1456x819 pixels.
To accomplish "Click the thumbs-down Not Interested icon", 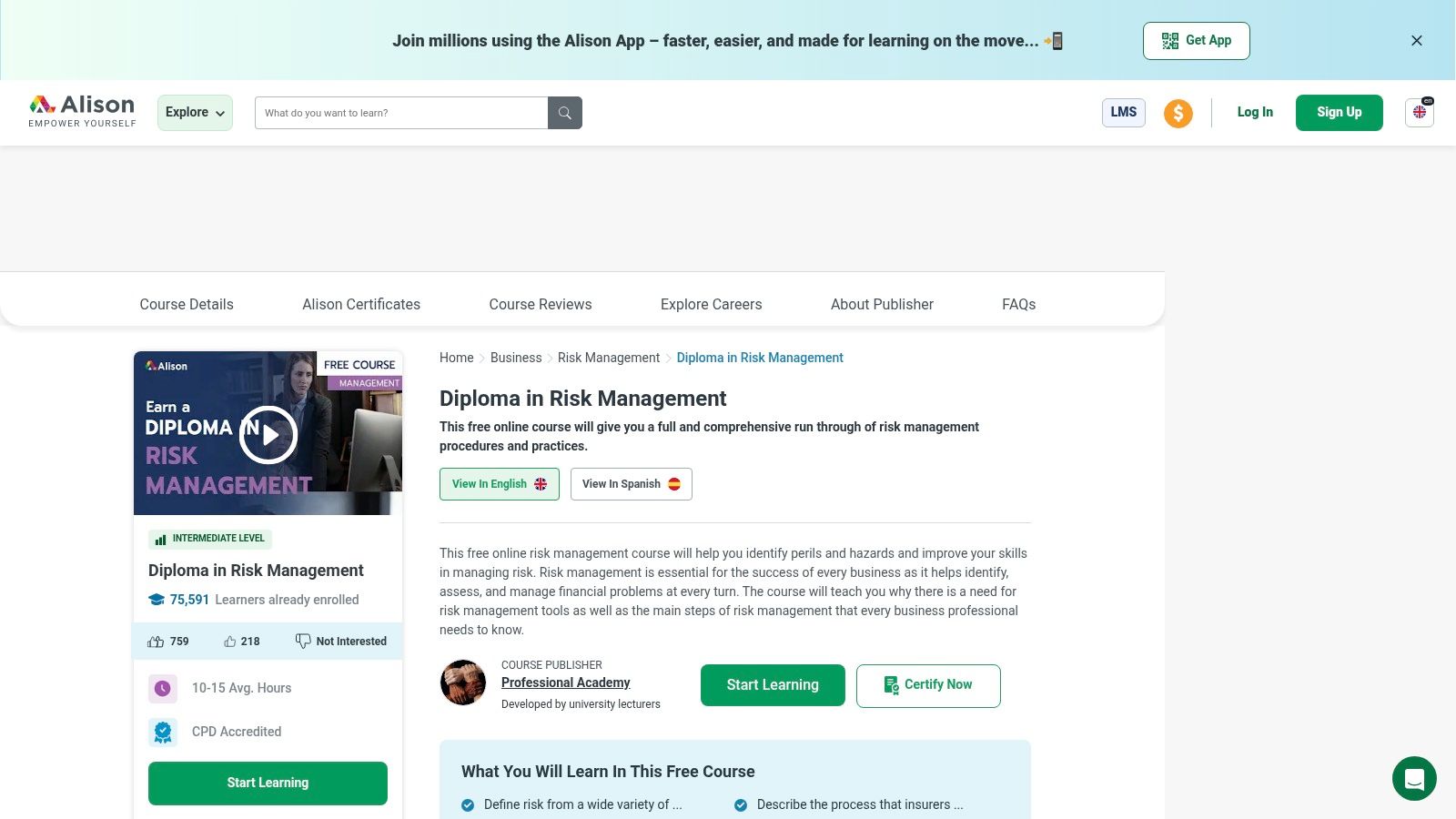I will (303, 642).
